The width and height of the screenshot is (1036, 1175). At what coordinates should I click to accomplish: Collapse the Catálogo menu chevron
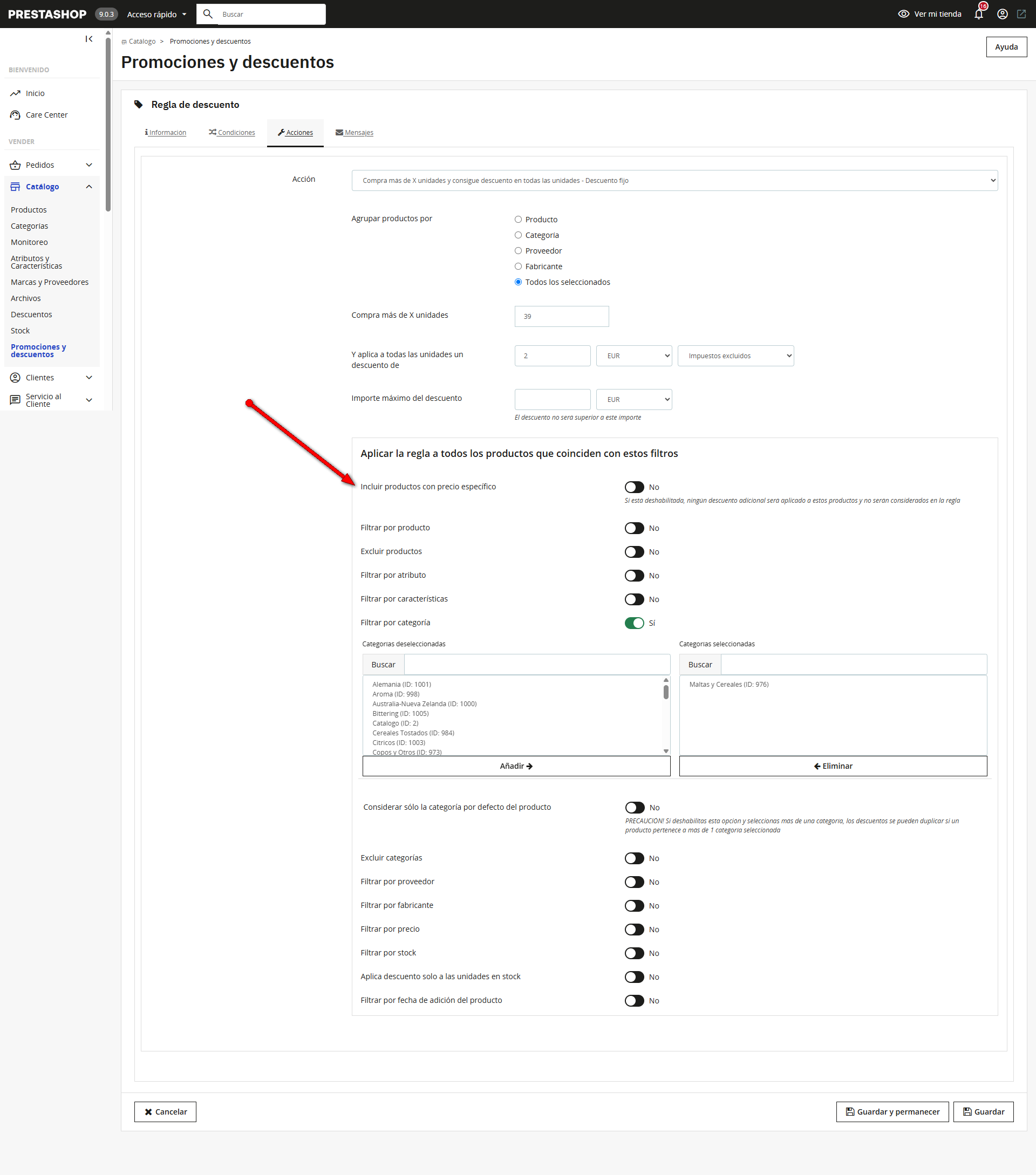[89, 187]
